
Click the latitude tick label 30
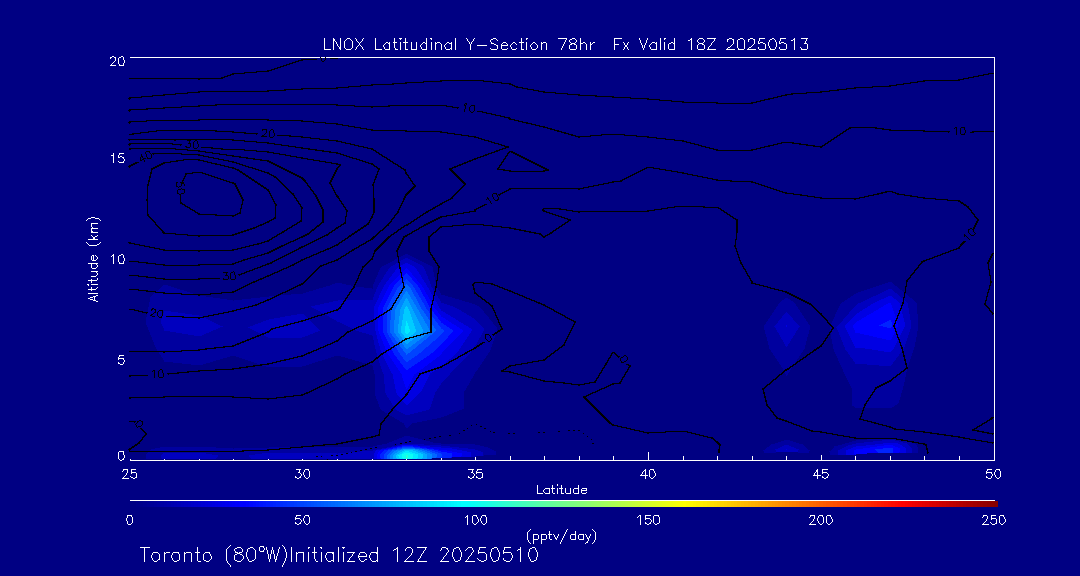tap(302, 474)
